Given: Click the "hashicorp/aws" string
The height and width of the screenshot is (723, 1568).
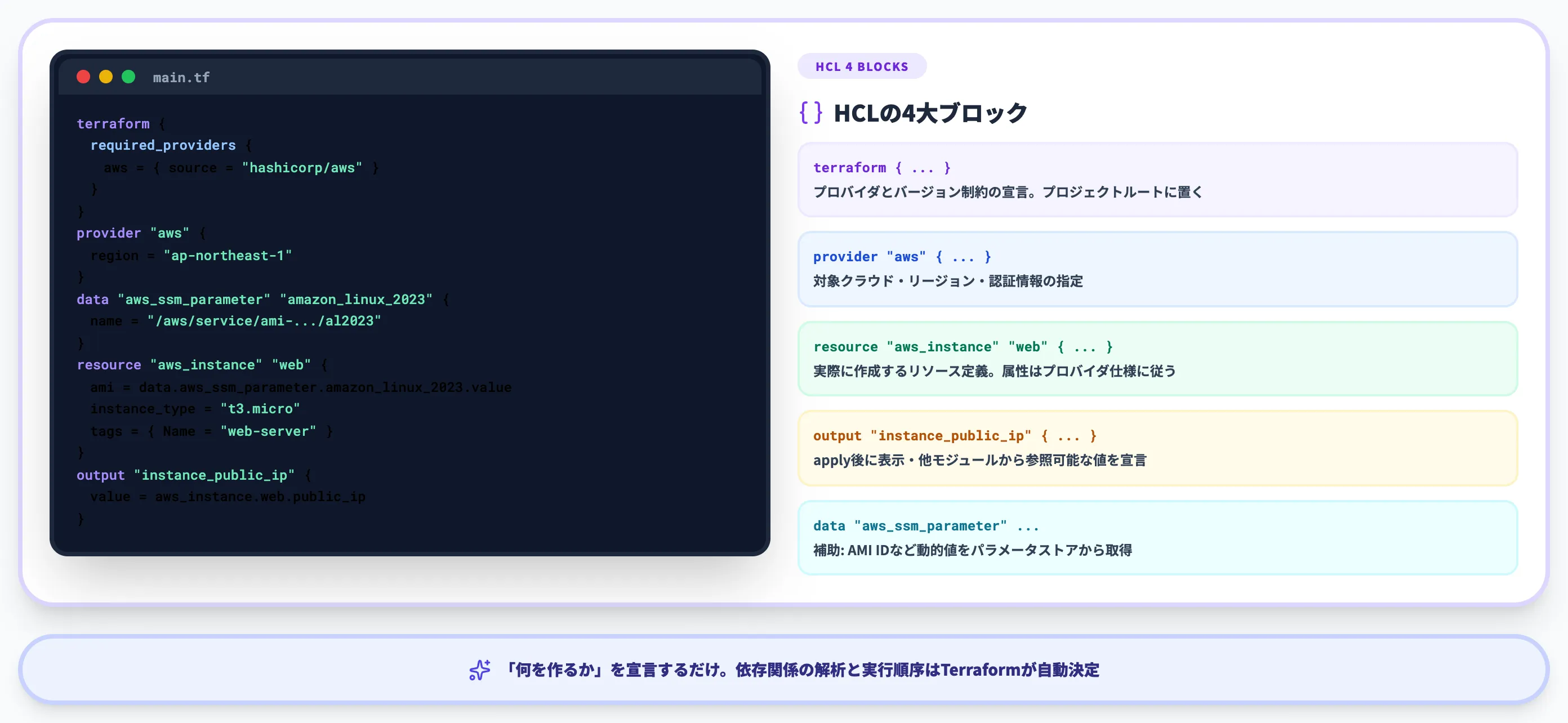Looking at the screenshot, I should click(x=302, y=167).
